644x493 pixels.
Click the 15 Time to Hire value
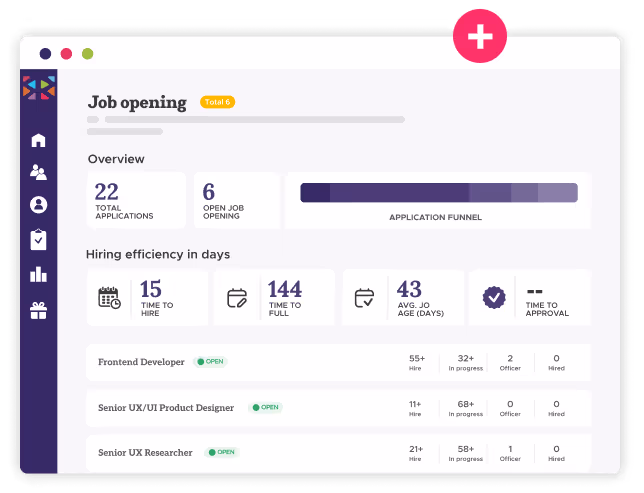pyautogui.click(x=151, y=289)
